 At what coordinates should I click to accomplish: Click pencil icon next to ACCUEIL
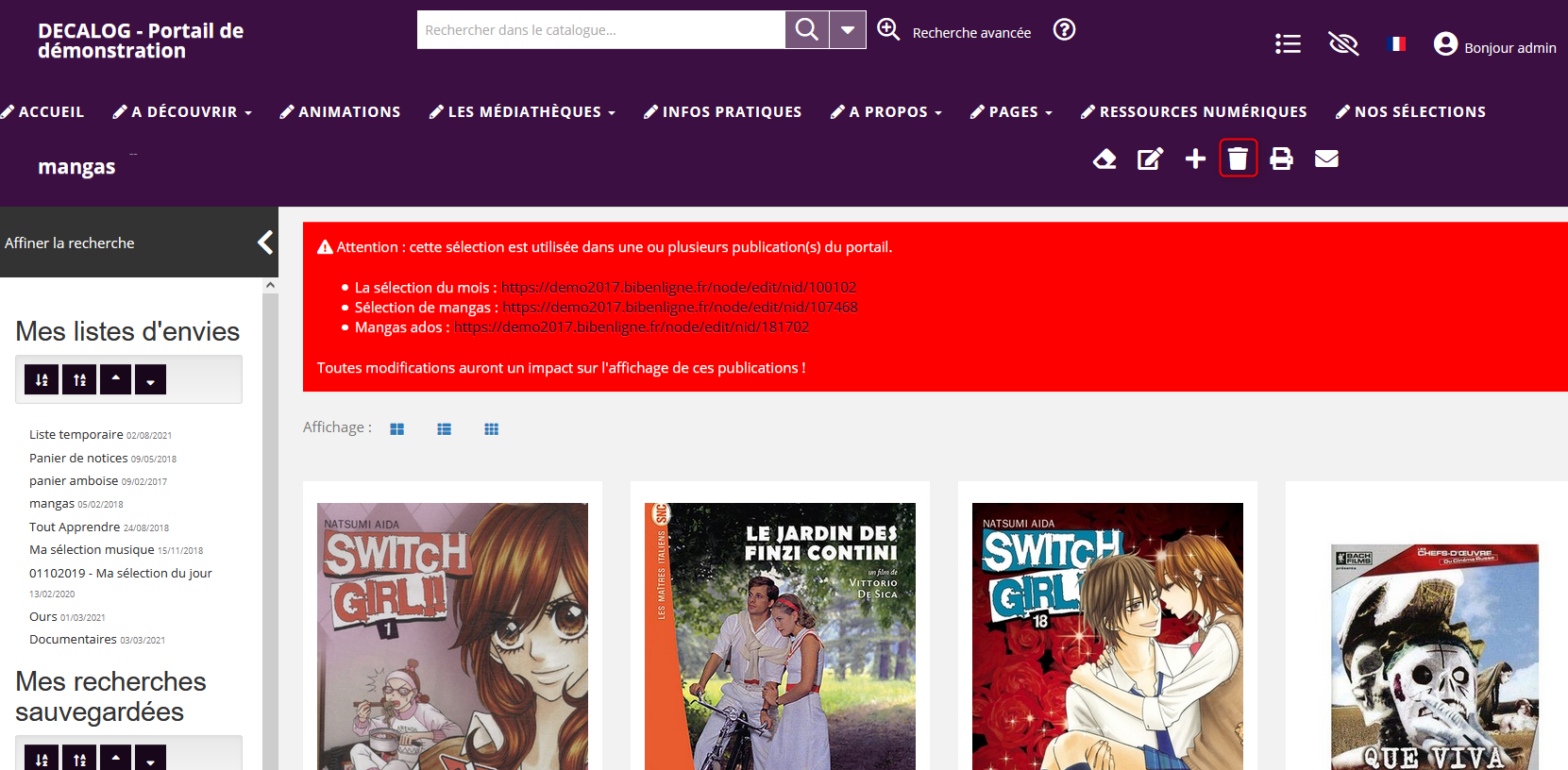8,111
